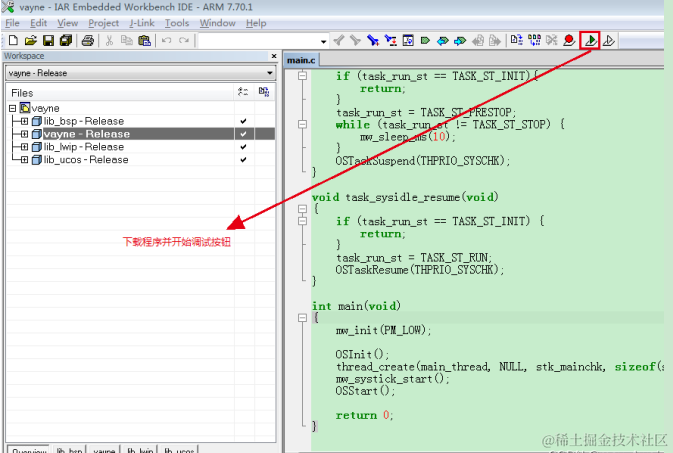The height and width of the screenshot is (453, 673).
Task: Select the Overview tab below the workspace
Action: (29, 450)
